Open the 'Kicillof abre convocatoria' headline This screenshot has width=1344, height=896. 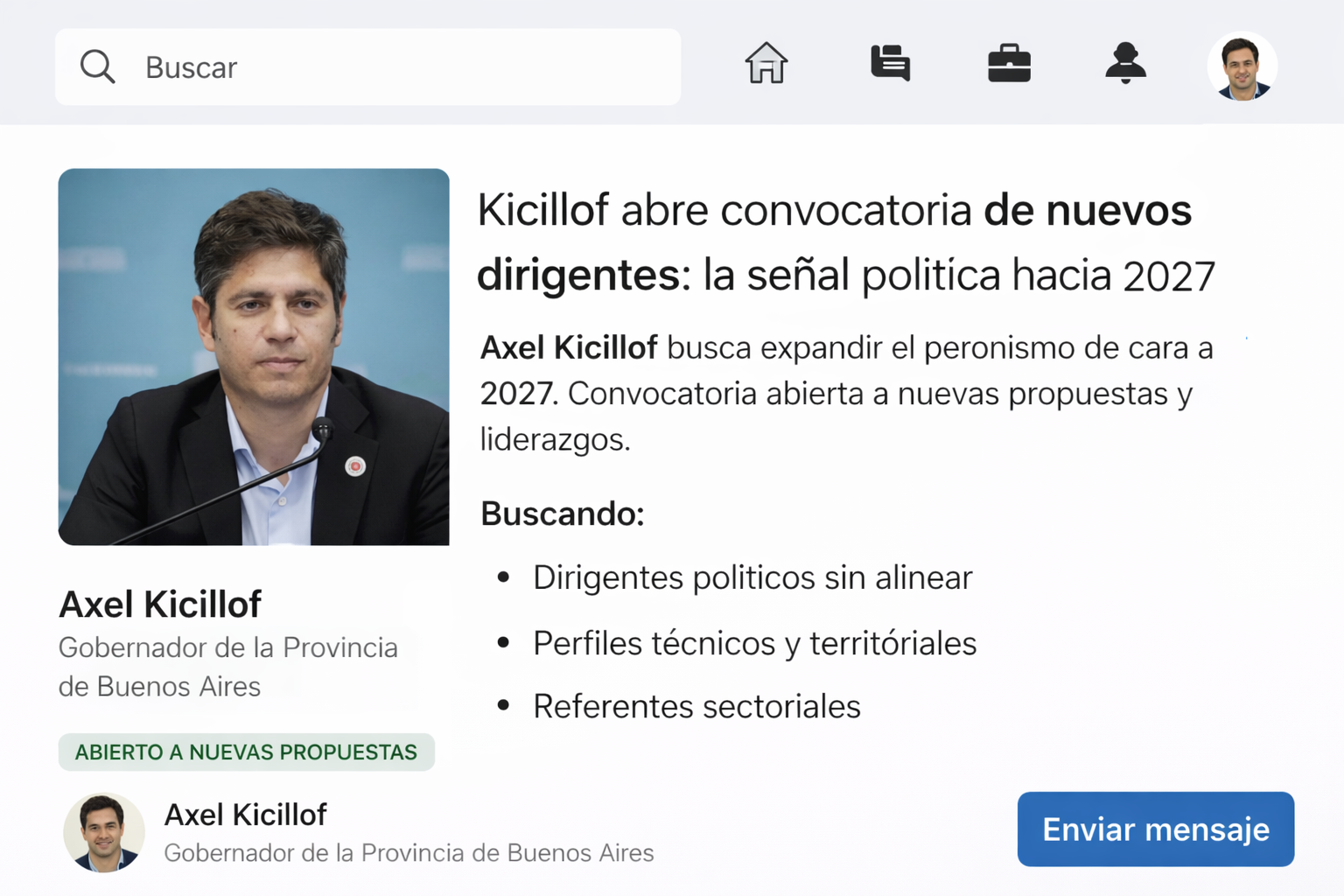click(844, 242)
